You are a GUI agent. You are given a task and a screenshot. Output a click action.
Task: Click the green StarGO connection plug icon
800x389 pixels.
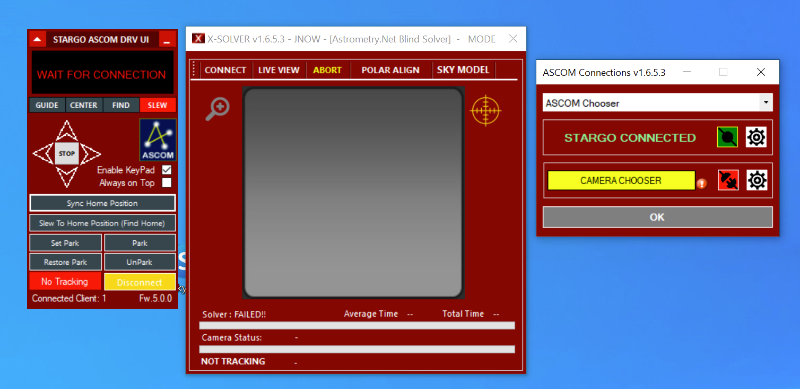pyautogui.click(x=727, y=137)
